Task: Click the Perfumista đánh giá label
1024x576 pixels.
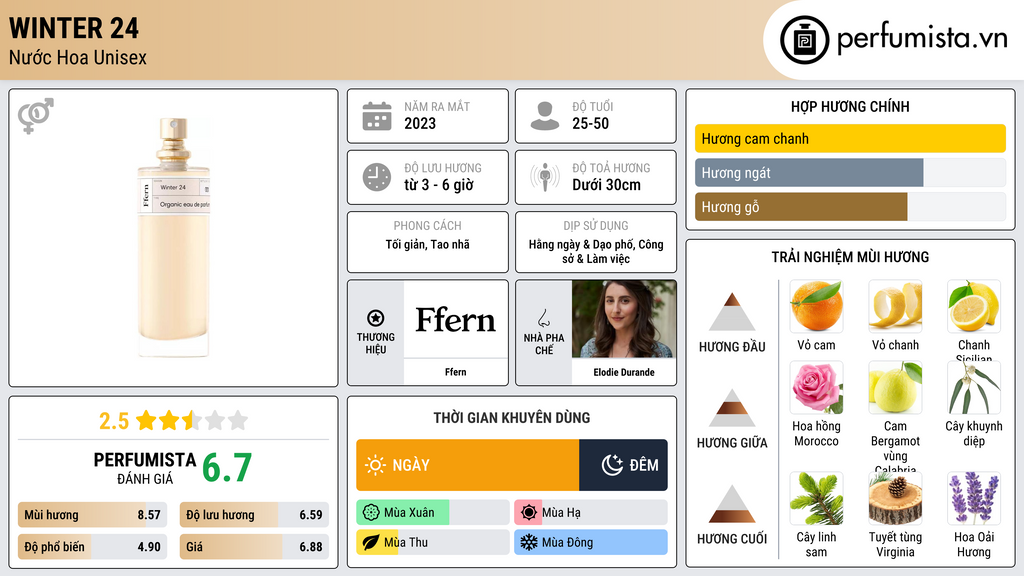Action: point(144,468)
